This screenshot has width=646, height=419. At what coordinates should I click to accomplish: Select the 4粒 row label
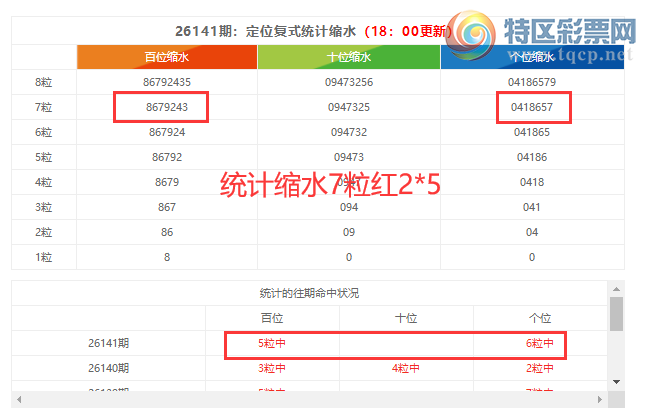[x=44, y=183]
